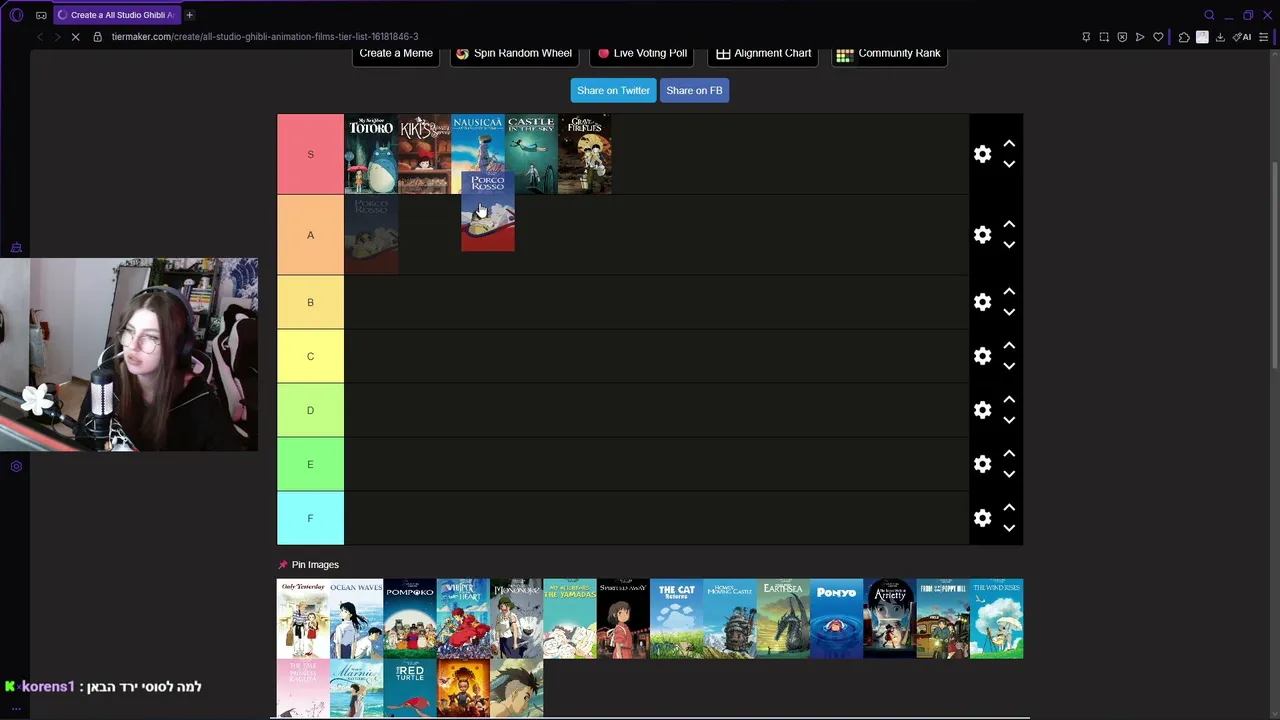Select the S tier label
This screenshot has height=720, width=1280.
[x=310, y=154]
